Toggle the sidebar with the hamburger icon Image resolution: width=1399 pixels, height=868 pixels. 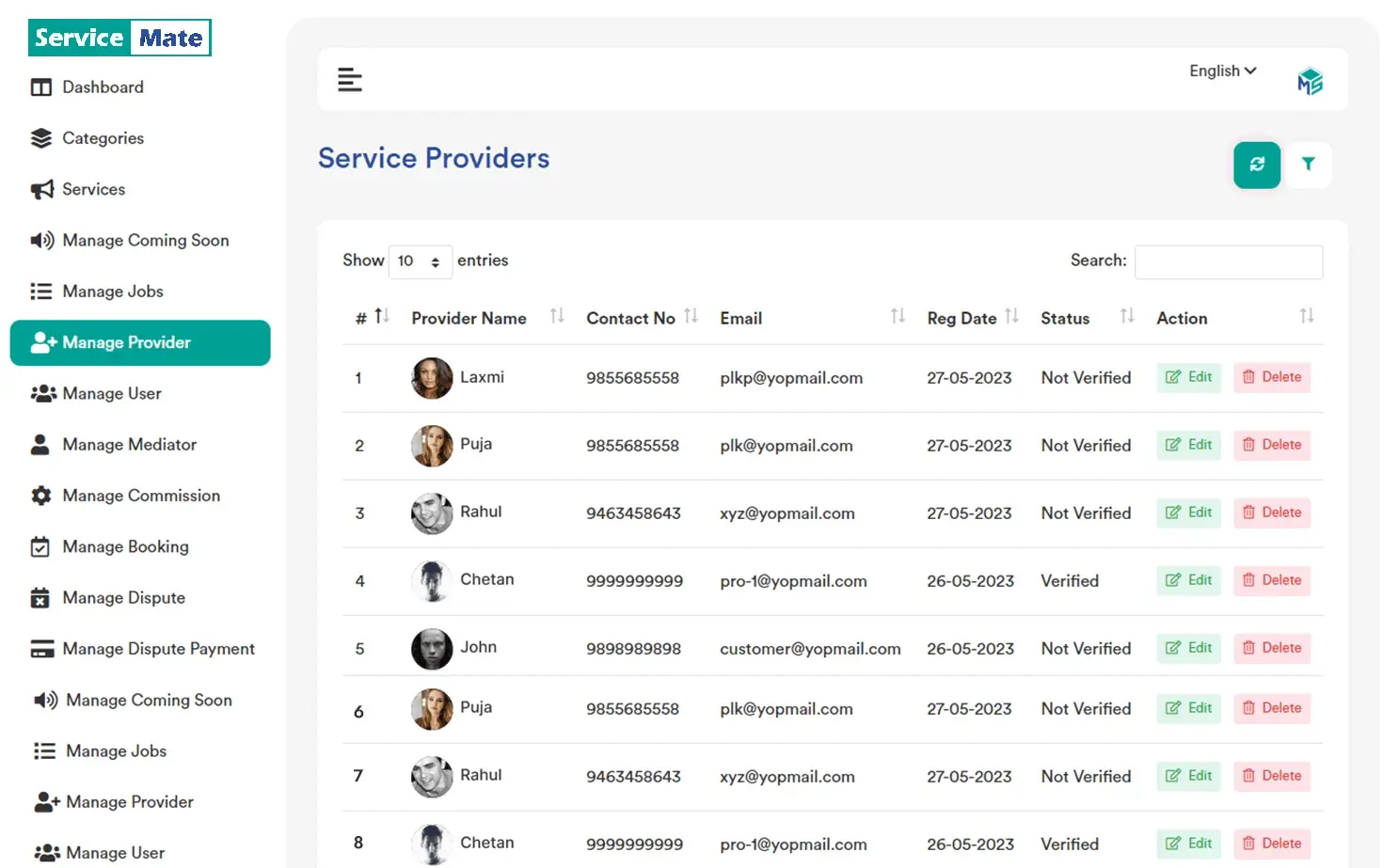[350, 80]
